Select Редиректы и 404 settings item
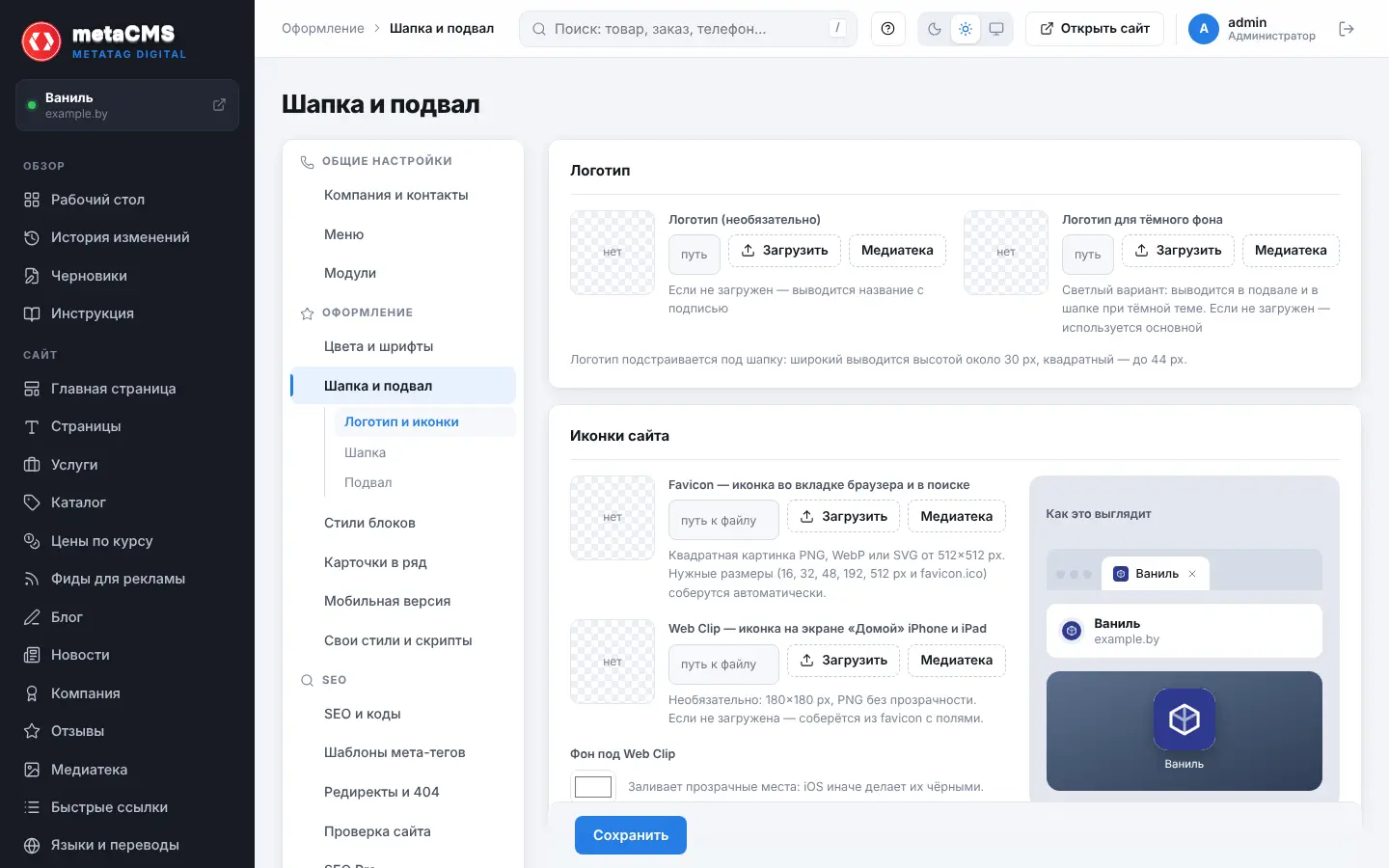1389x868 pixels. point(403,792)
